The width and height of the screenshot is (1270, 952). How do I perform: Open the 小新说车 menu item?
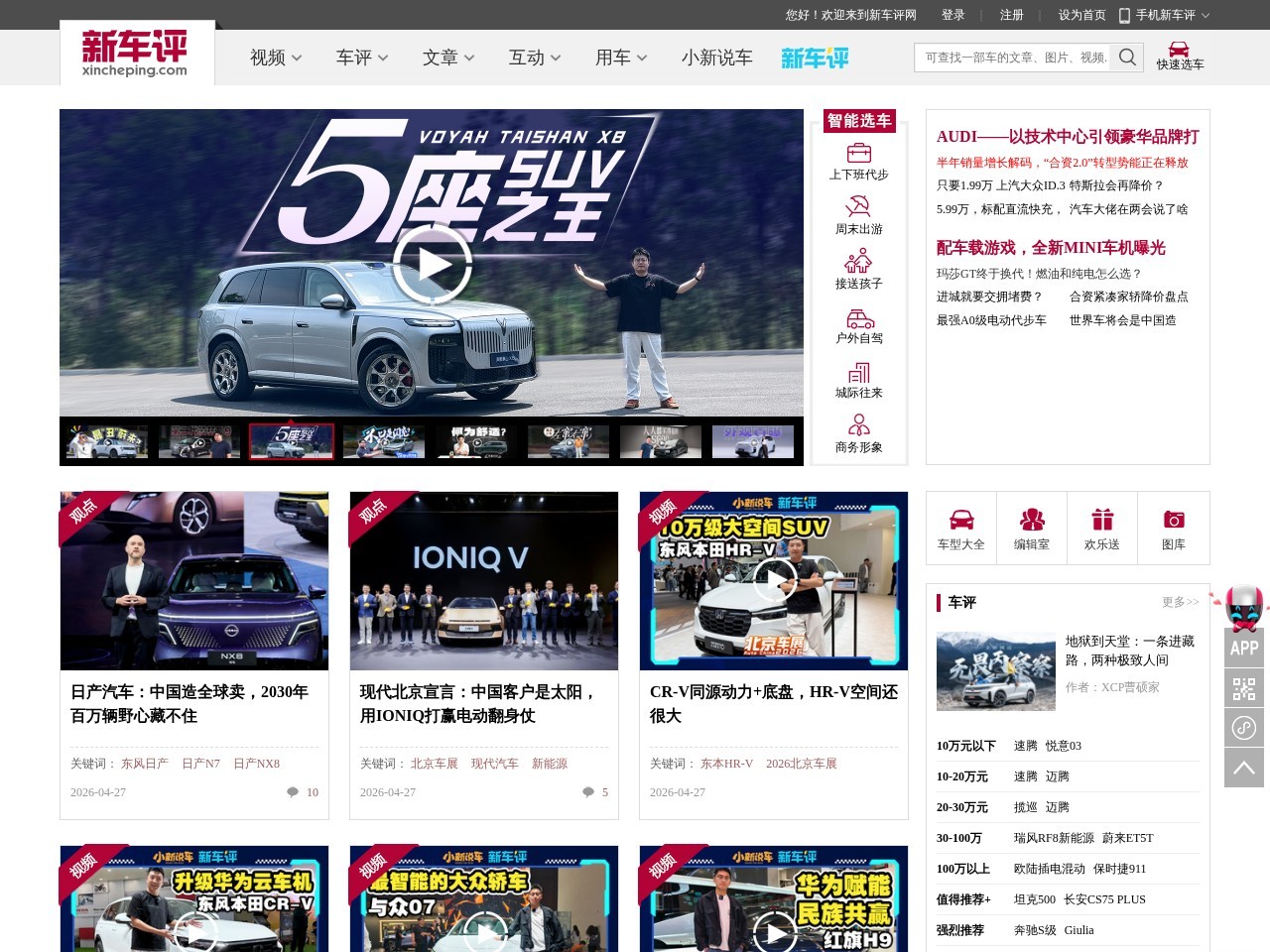[x=717, y=58]
